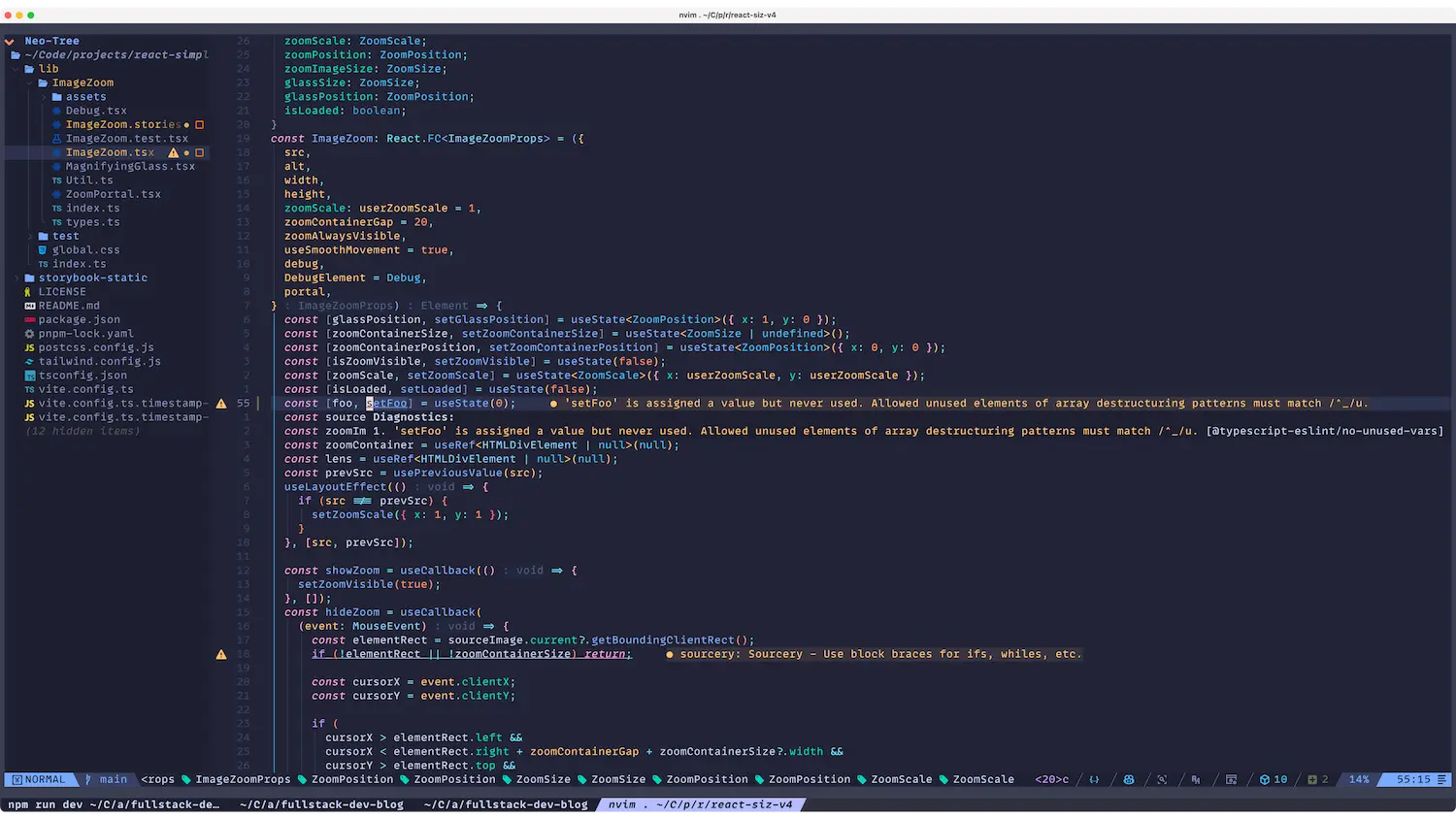Click the orange square marker beside ImageZoom.stories
Screen dimensions: 1456x819
coord(200,125)
